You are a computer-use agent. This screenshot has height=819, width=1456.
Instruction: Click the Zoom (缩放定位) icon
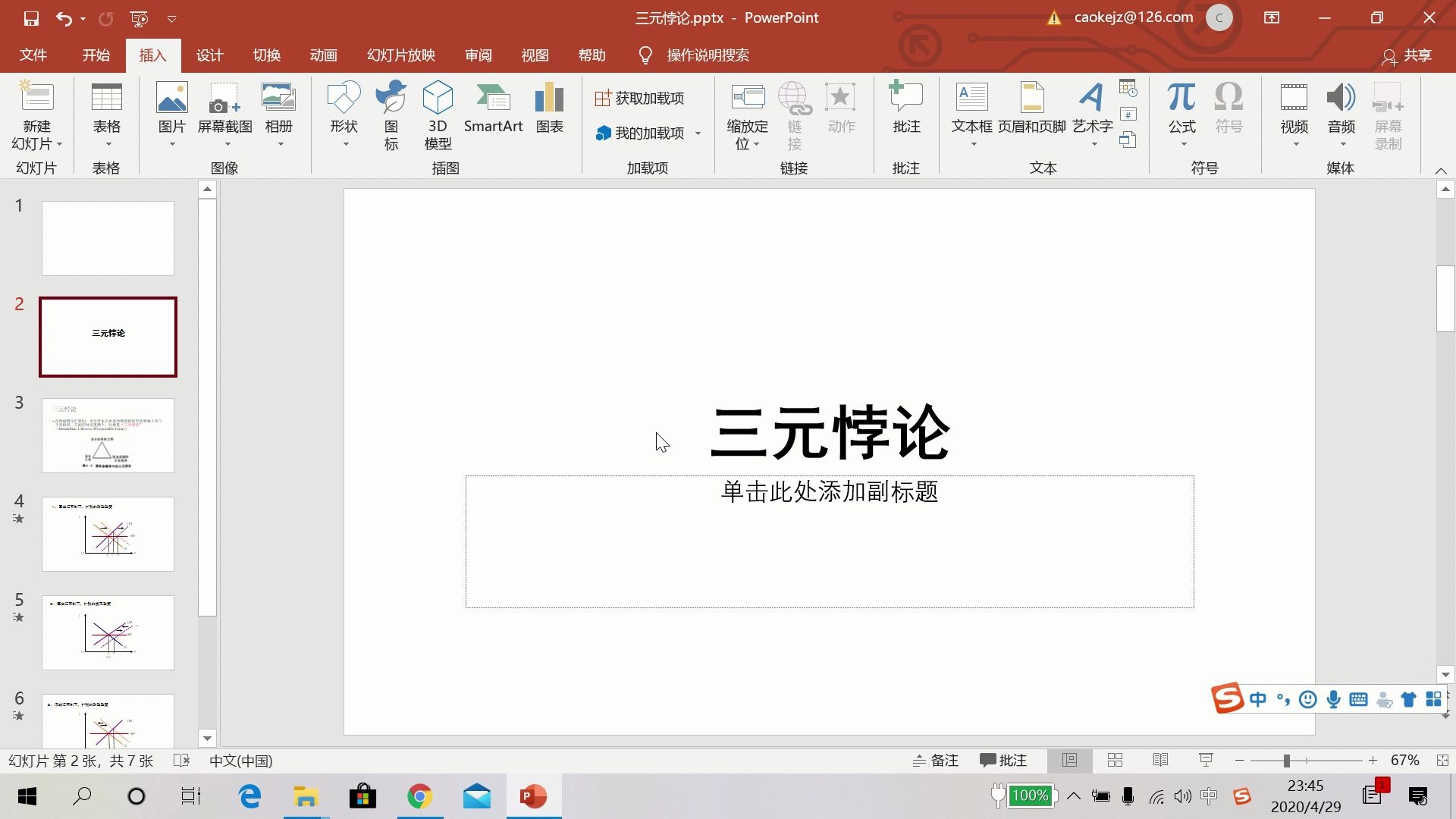coord(748,97)
